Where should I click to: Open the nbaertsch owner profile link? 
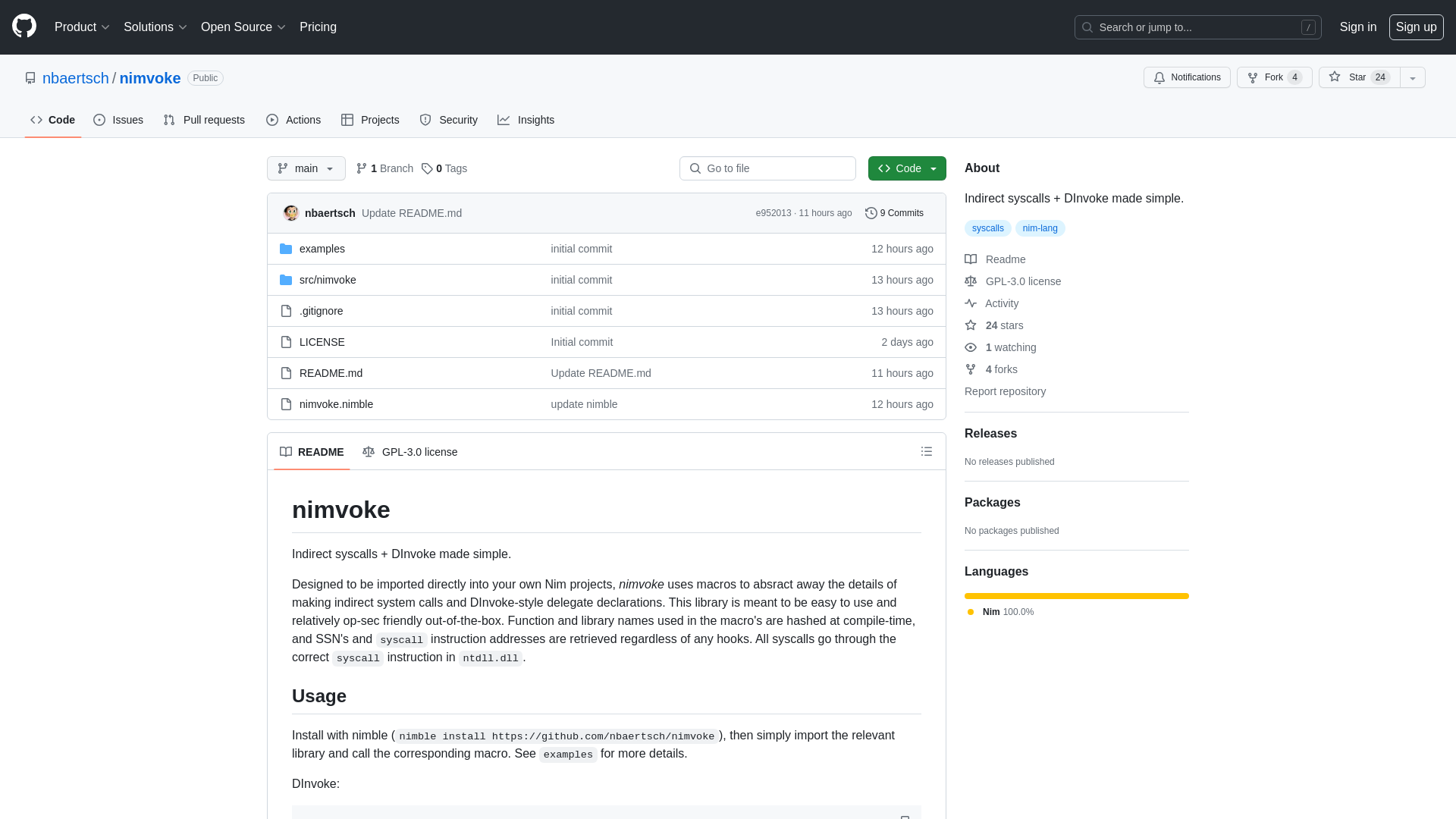tap(76, 78)
